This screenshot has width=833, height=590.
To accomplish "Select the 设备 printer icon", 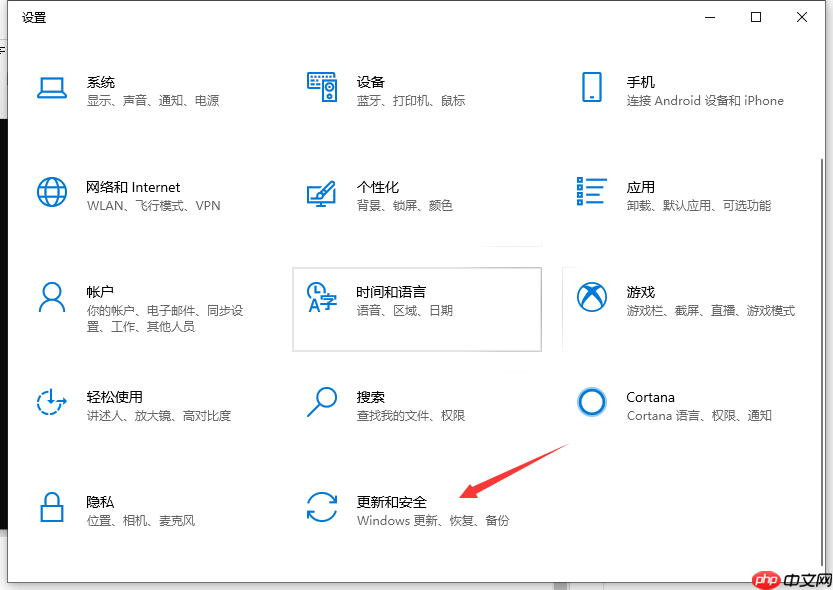I will tap(322, 86).
